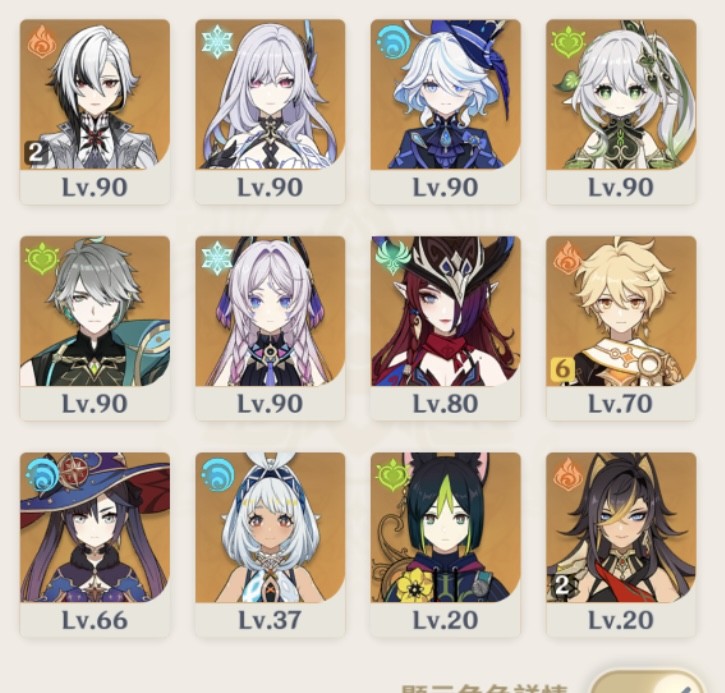Click the Lv.70 level label under Traveler
The height and width of the screenshot is (693, 725).
click(x=621, y=404)
